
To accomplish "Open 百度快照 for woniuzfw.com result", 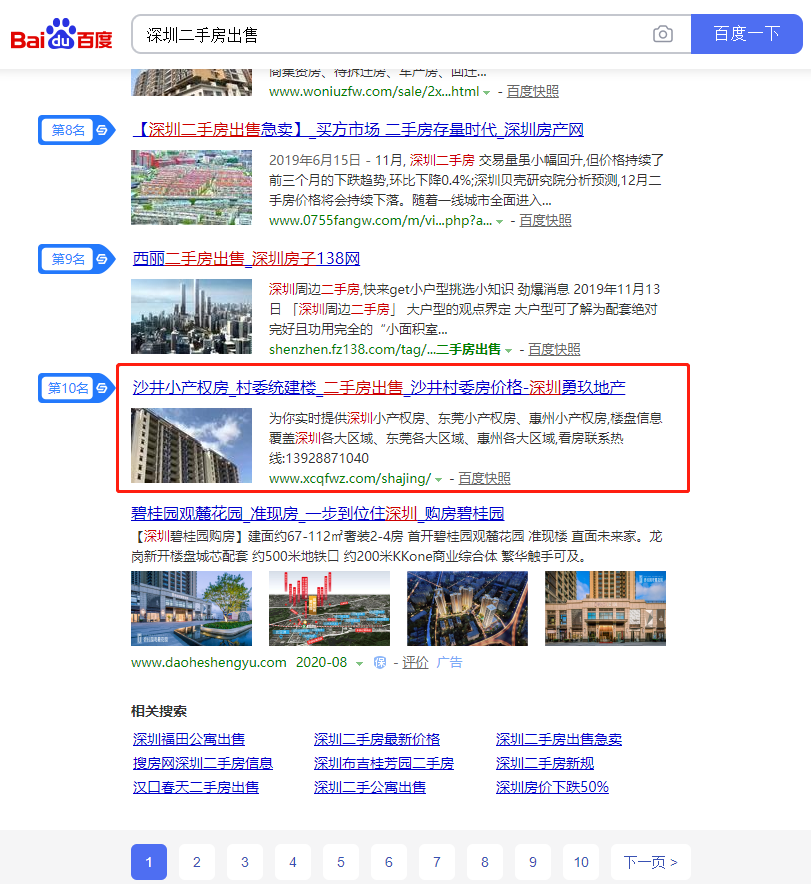I will 533,91.
